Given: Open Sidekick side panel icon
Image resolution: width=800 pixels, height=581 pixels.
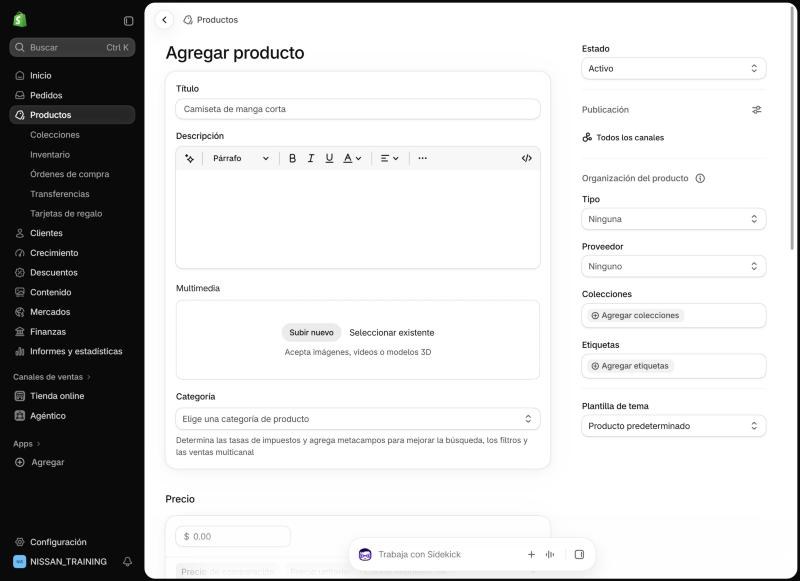Looking at the screenshot, I should 579,554.
